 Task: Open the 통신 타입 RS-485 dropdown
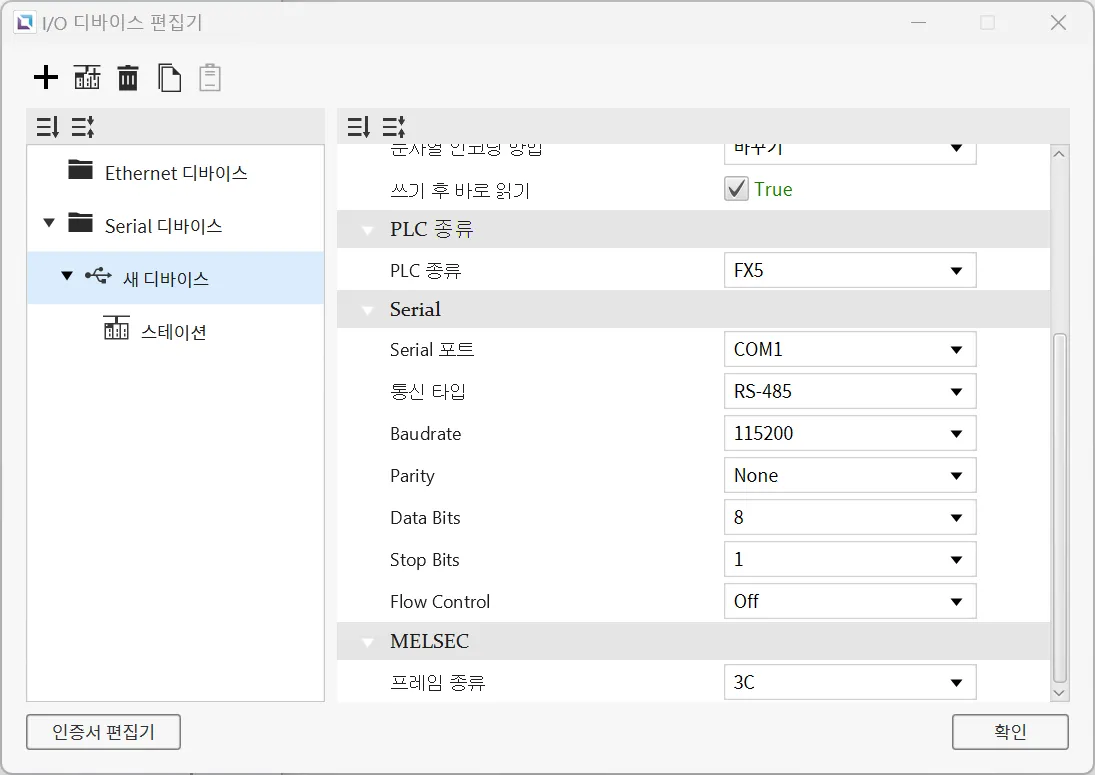(x=849, y=392)
